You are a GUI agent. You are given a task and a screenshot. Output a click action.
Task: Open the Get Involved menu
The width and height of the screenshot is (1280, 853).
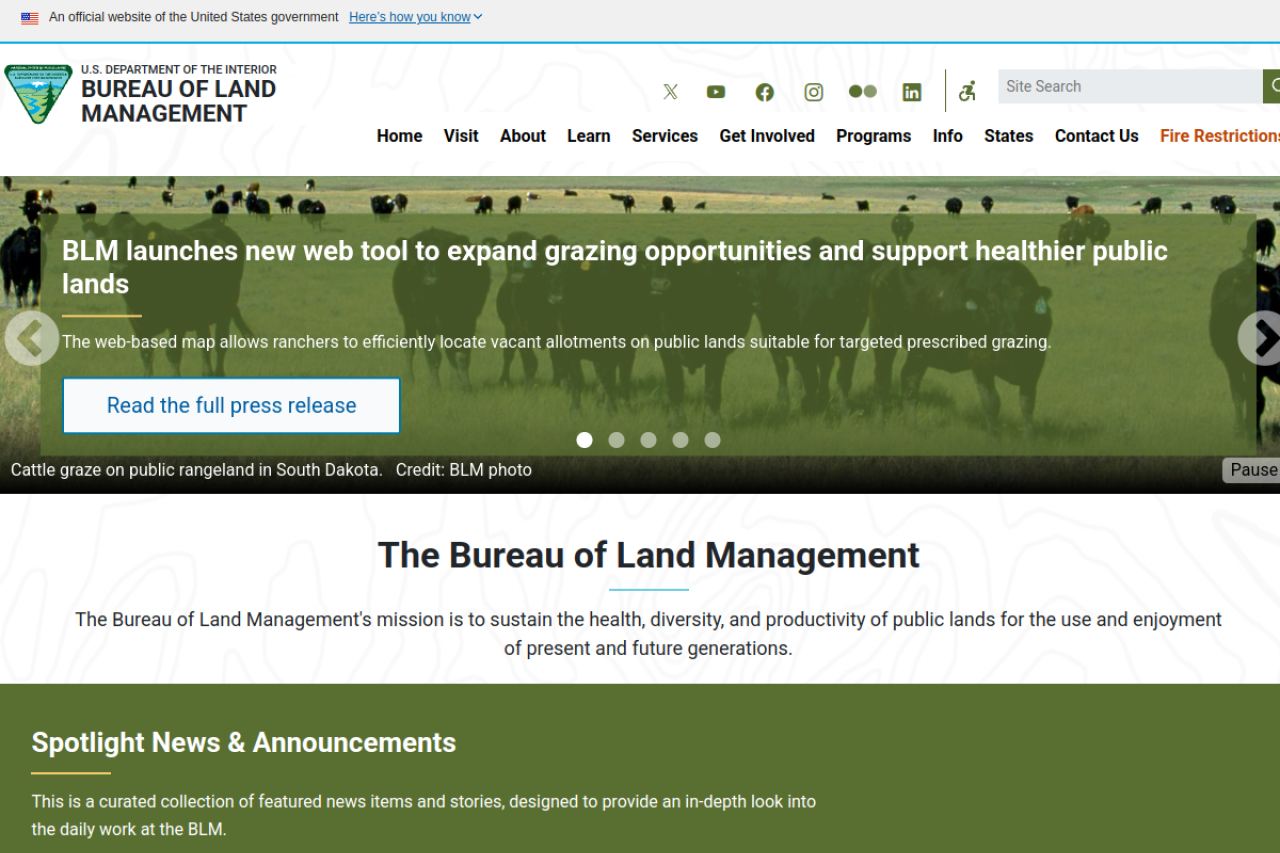(767, 136)
